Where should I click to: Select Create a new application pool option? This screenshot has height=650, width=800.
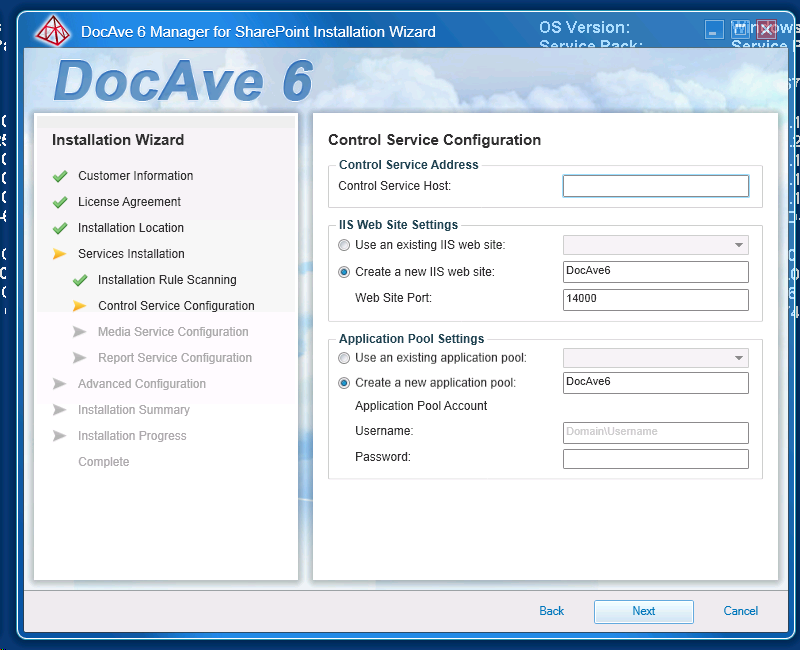pos(344,383)
